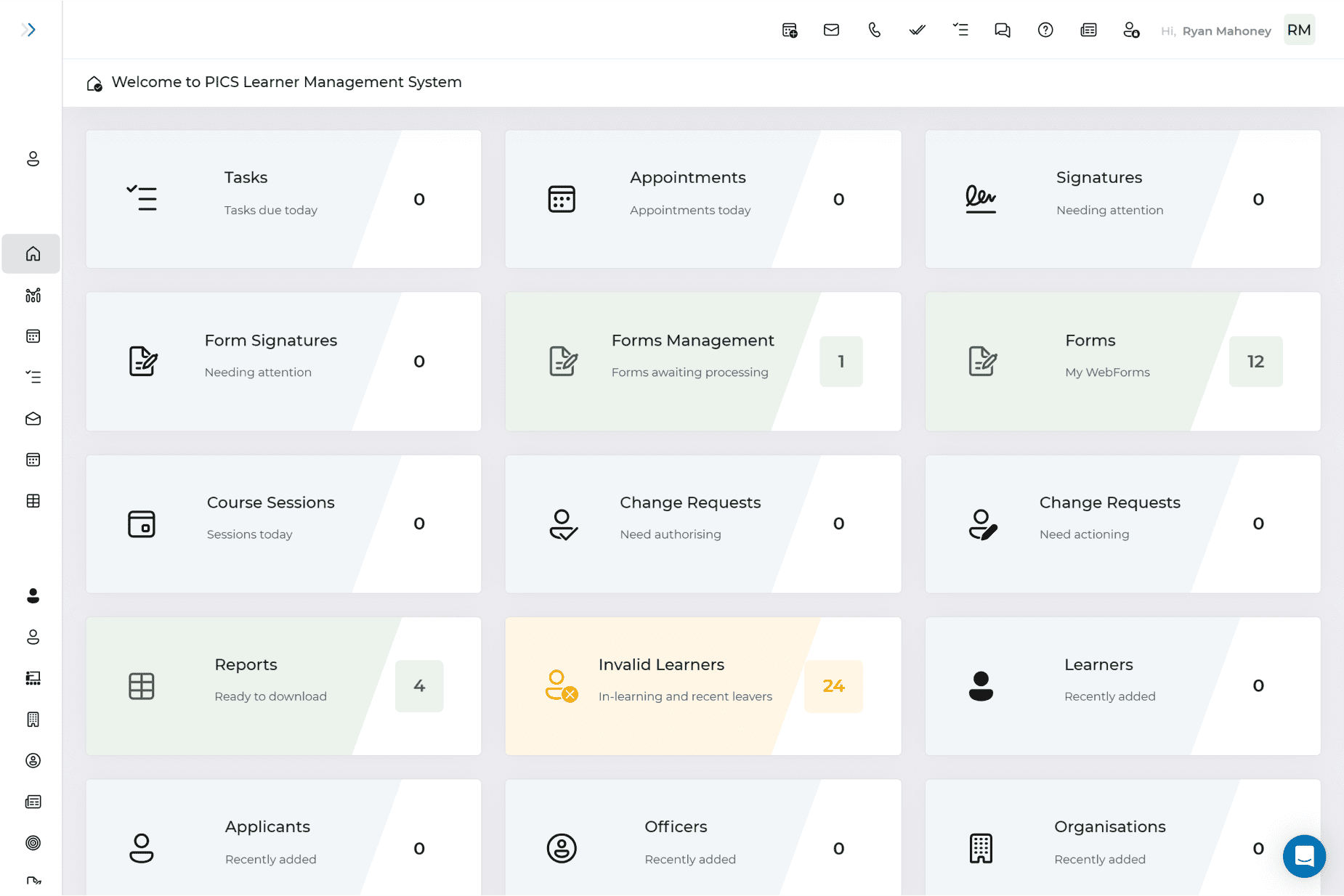Expand the sidebar using the double-arrow
This screenshot has width=1344, height=896.
pyautogui.click(x=29, y=29)
